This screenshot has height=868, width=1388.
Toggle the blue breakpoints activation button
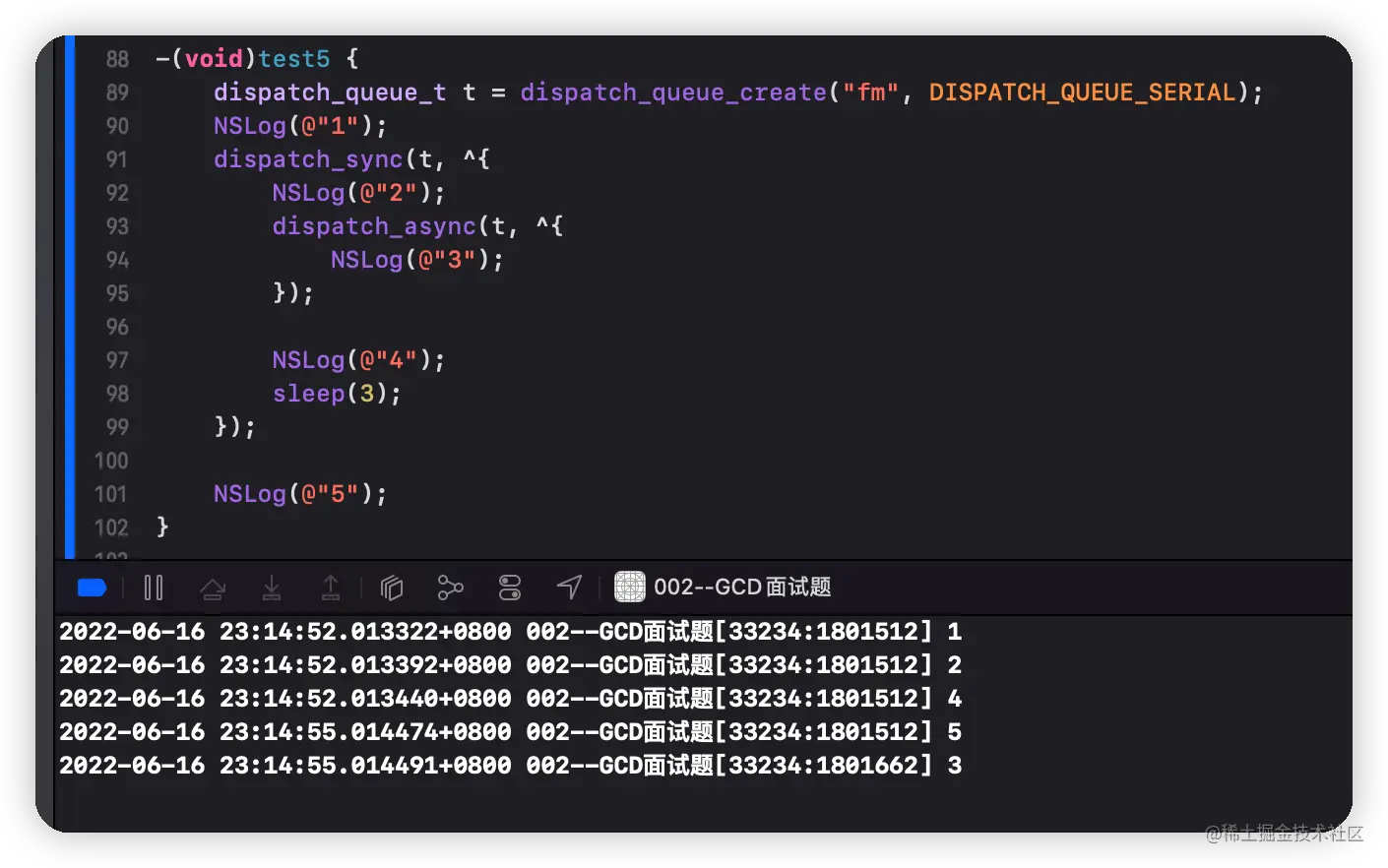click(x=92, y=588)
